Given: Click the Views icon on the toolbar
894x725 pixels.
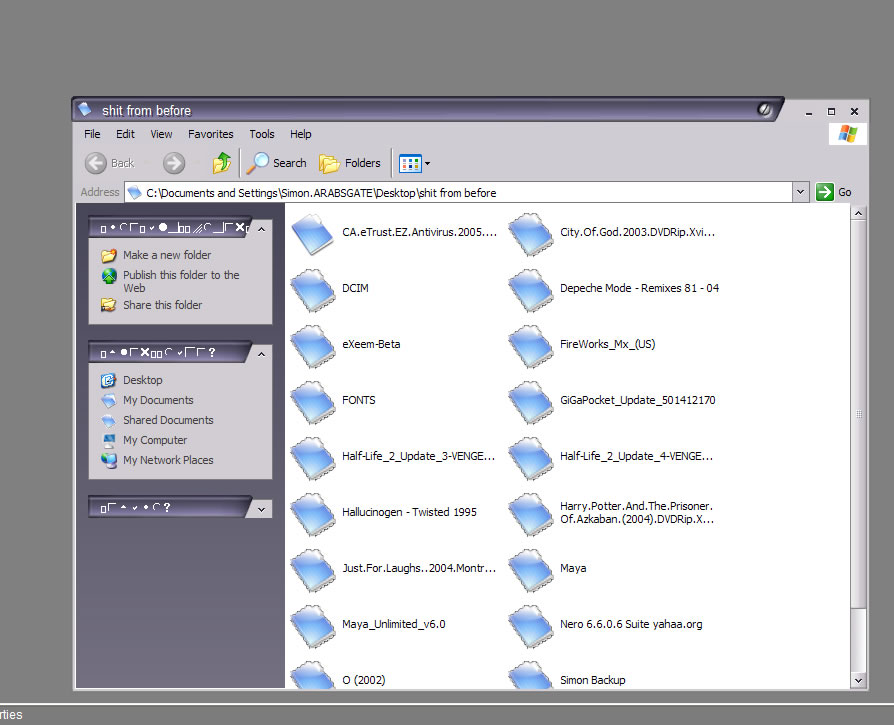Looking at the screenshot, I should [409, 163].
